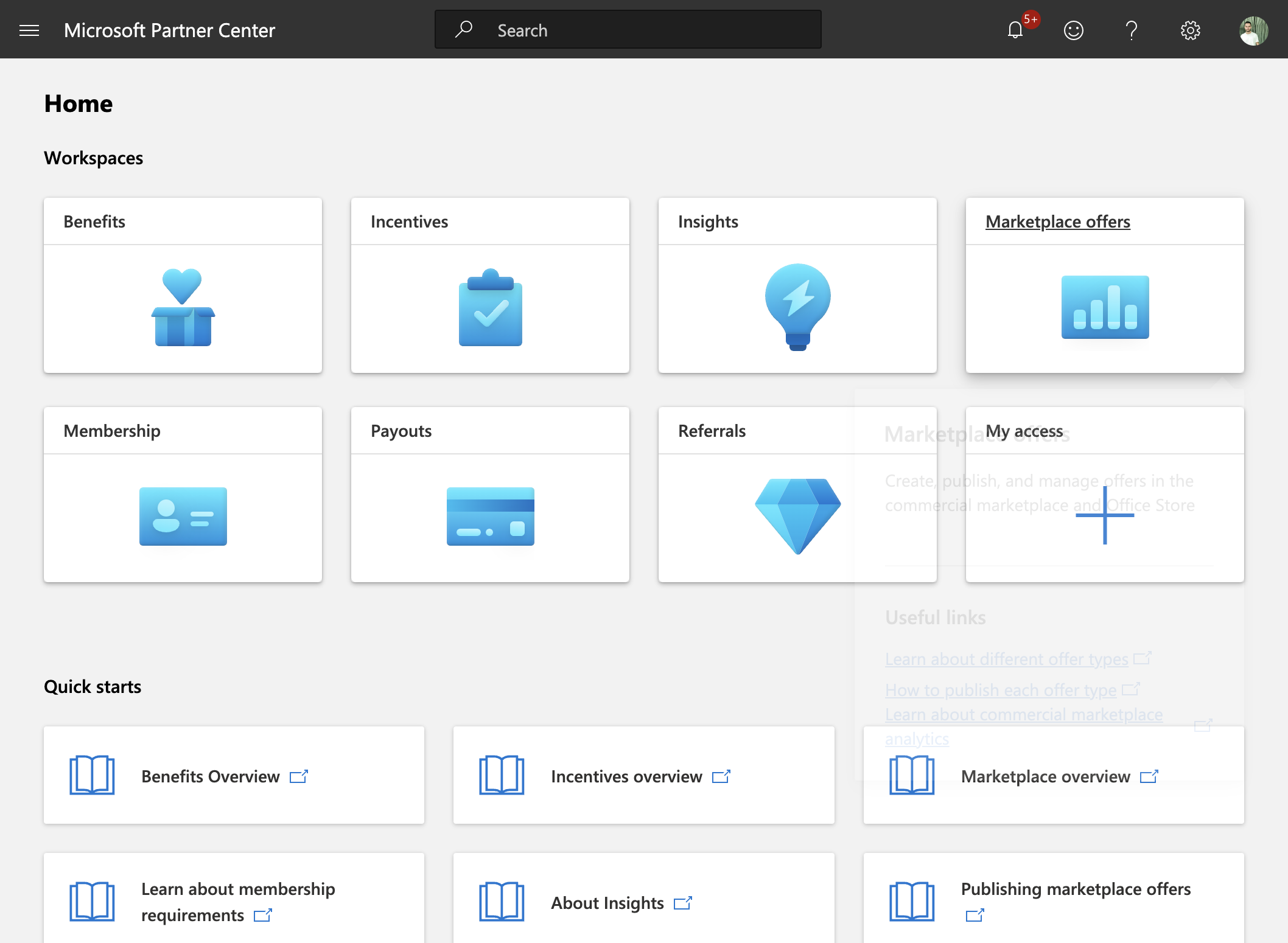Image resolution: width=1288 pixels, height=943 pixels.
Task: Open the hamburger navigation menu
Action: pos(29,30)
